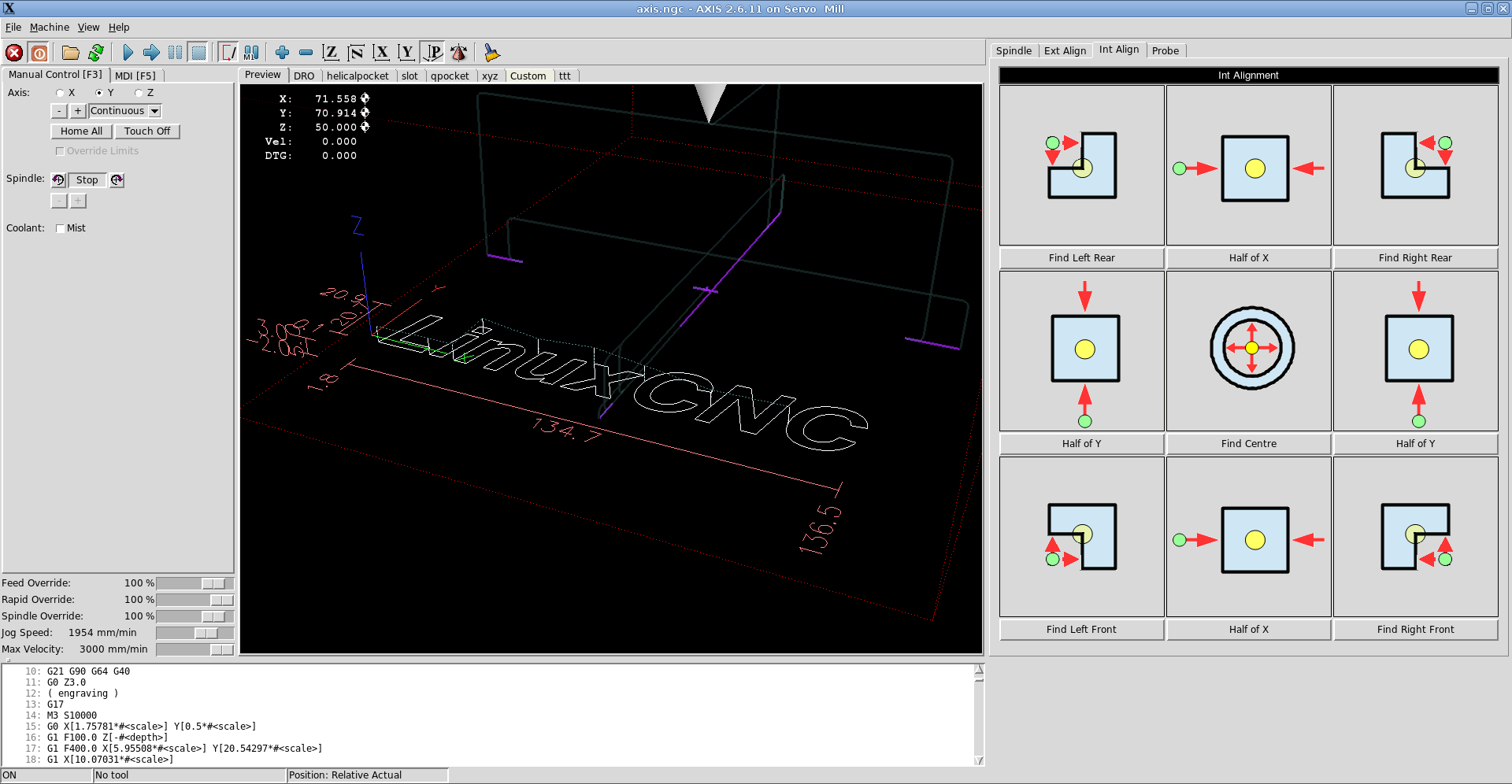This screenshot has width=1512, height=784.
Task: Toggle the machine power button
Action: [x=39, y=53]
